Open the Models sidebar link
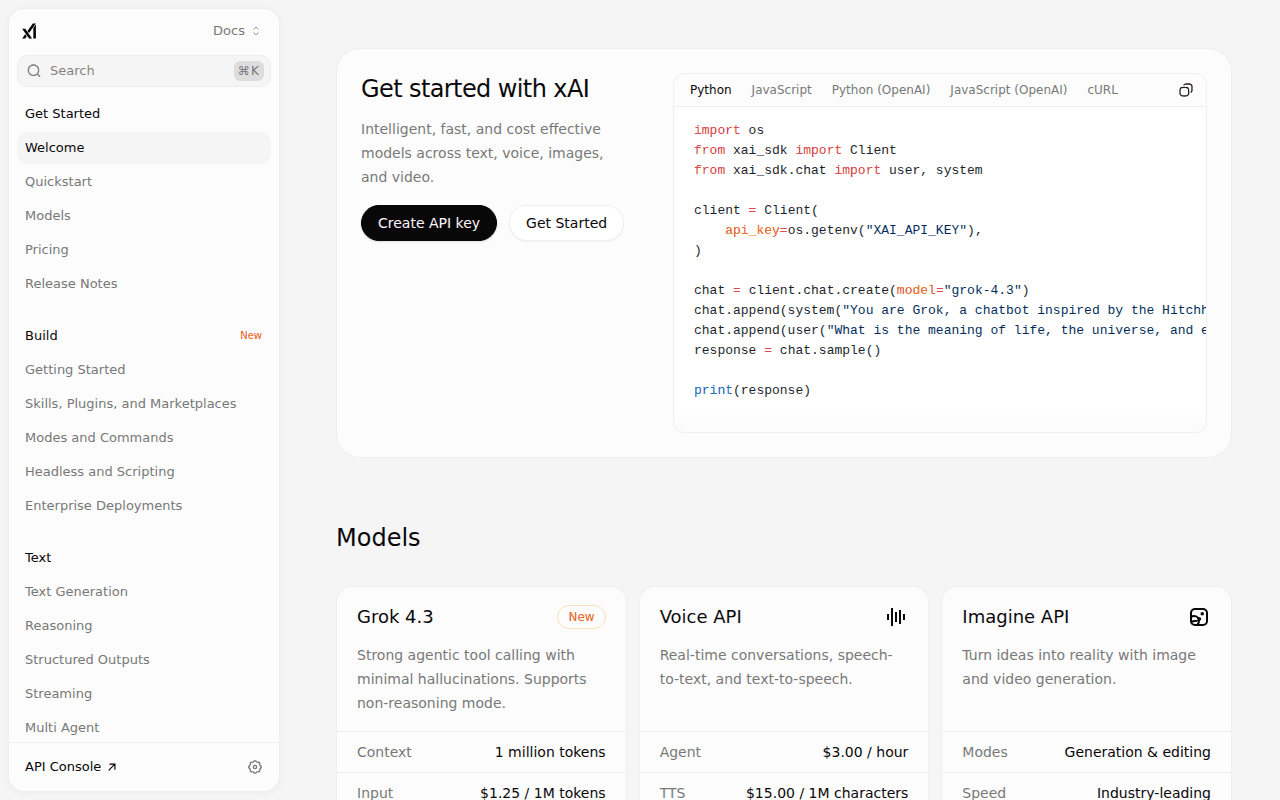 click(144, 216)
